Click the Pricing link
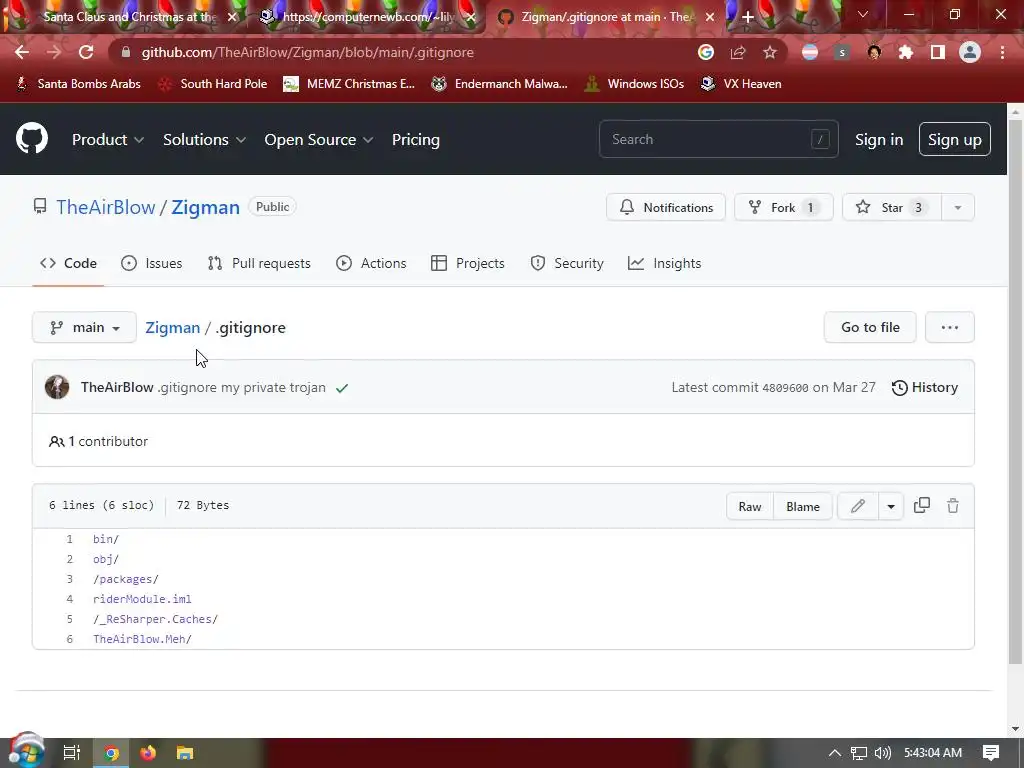The height and width of the screenshot is (768, 1024). coord(415,140)
